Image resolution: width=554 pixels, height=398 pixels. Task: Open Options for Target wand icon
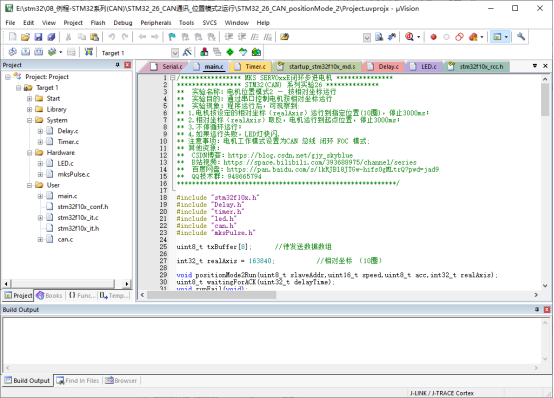tap(187, 52)
